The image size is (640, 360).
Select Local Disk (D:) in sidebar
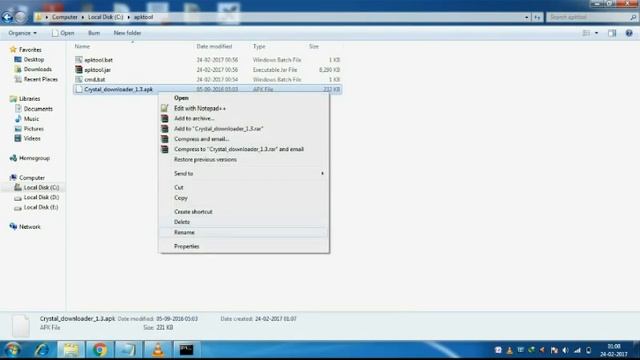point(41,197)
